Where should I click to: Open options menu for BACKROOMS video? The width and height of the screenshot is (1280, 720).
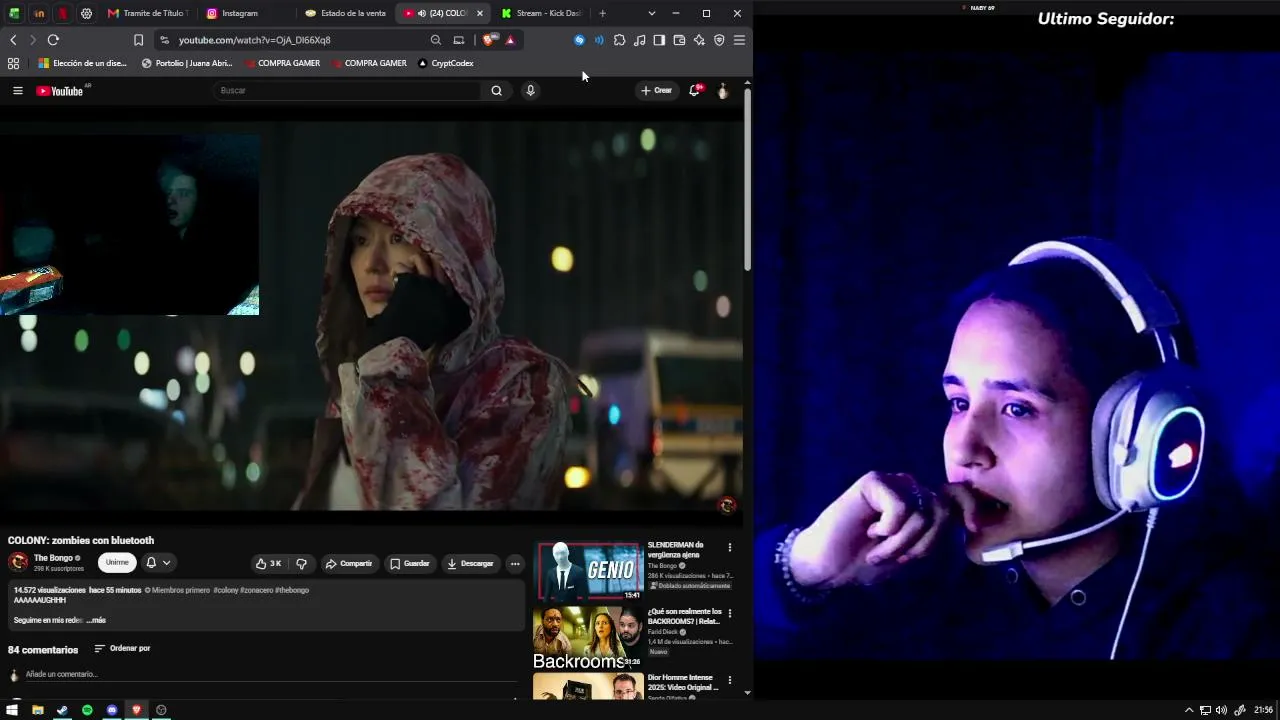click(730, 613)
